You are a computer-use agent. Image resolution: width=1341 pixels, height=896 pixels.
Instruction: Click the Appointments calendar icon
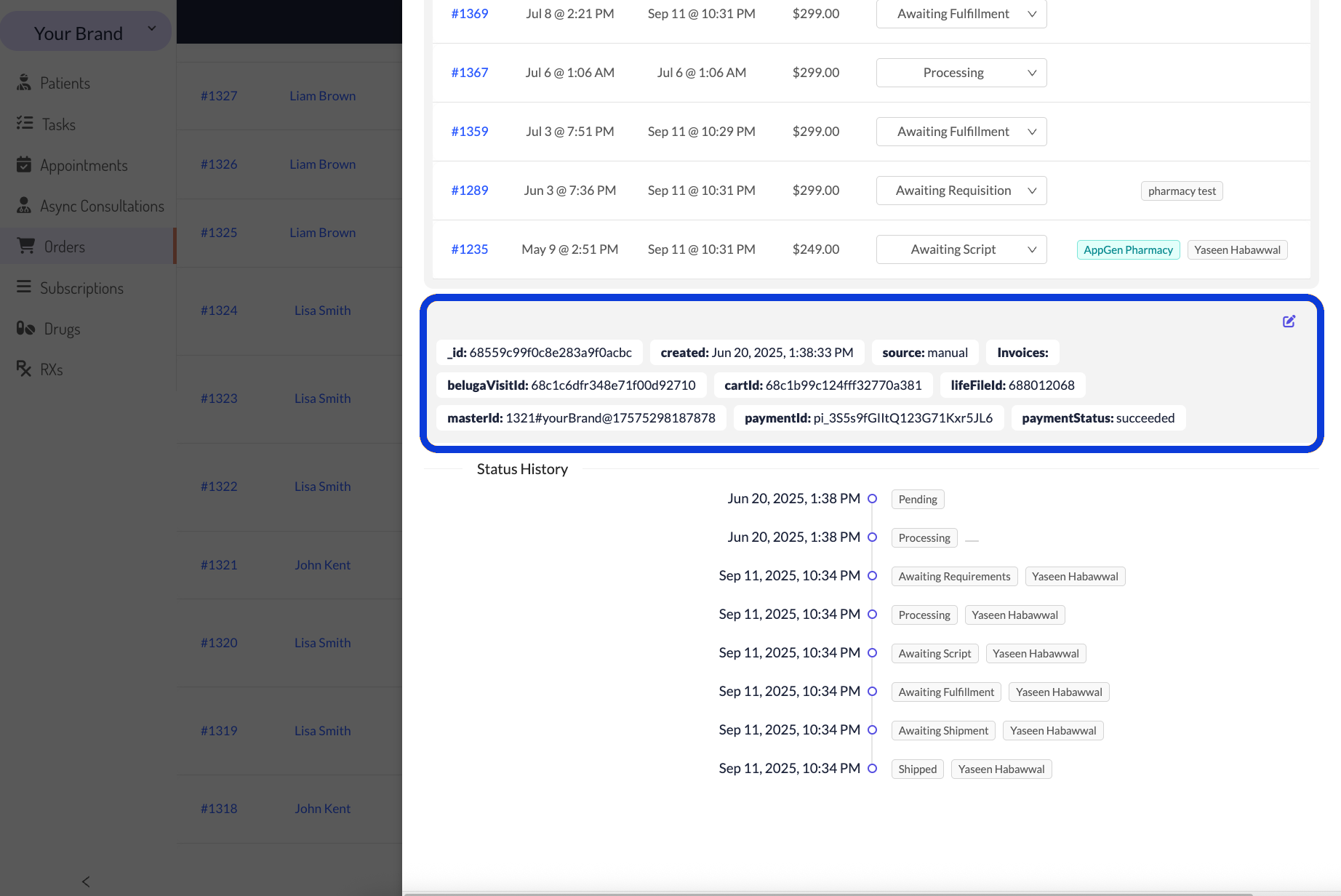click(x=24, y=165)
